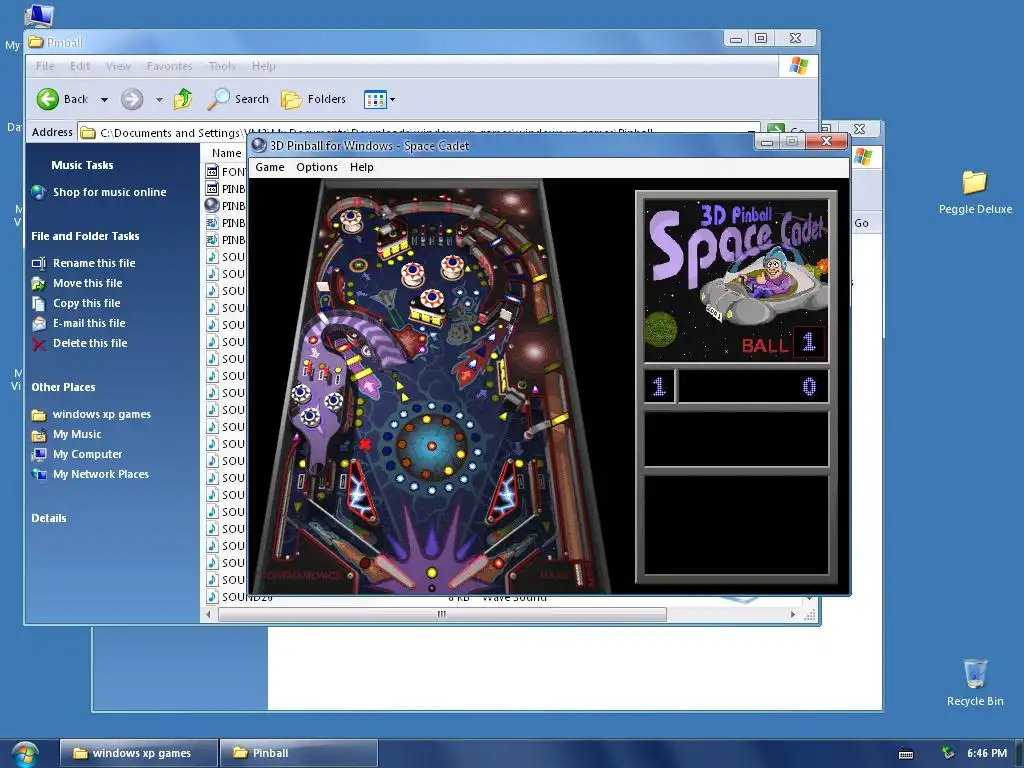Viewport: 1024px width, 768px height.
Task: Click the green Back arrow button
Action: [x=48, y=99]
